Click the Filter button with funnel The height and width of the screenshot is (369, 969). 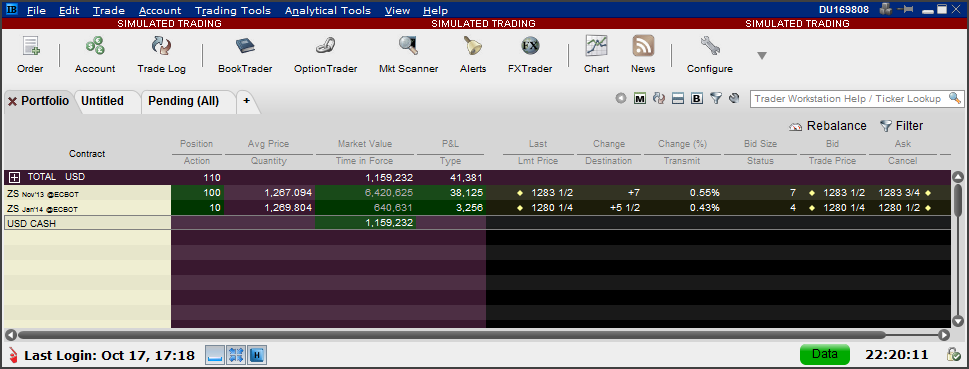(901, 126)
